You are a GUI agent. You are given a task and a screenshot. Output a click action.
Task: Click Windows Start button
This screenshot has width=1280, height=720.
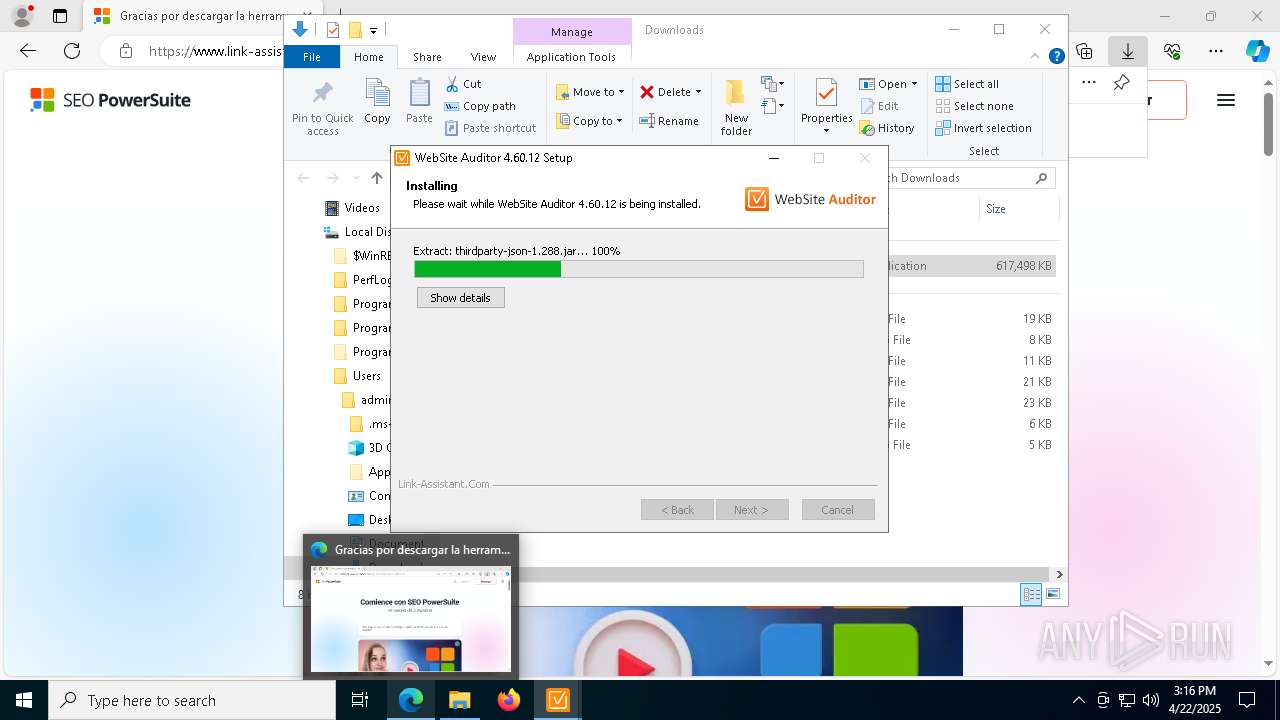point(23,700)
